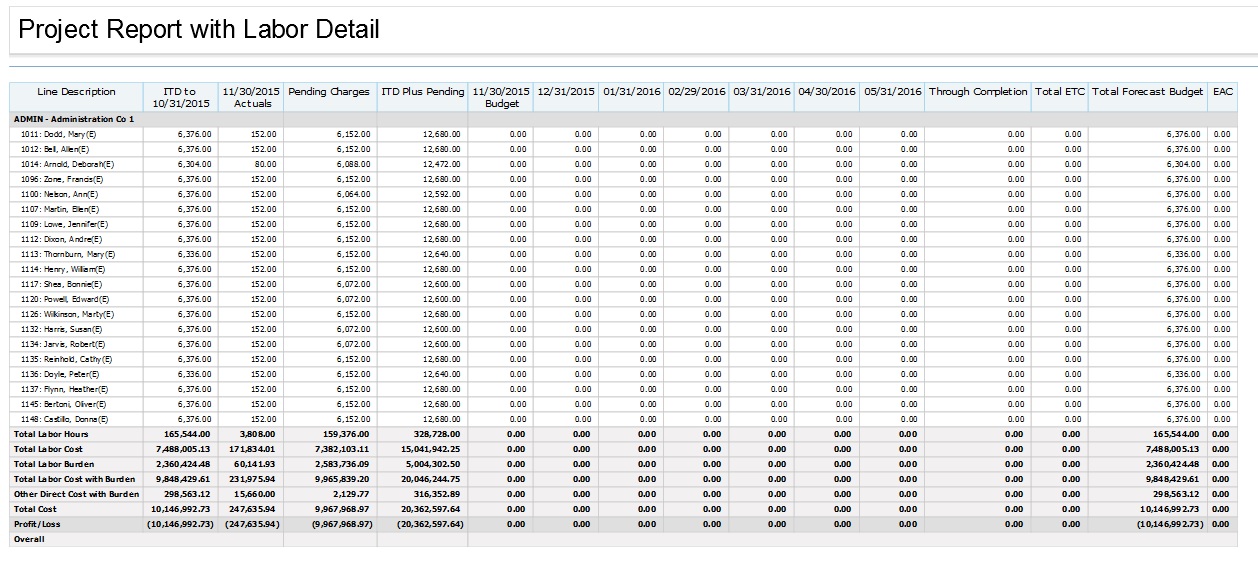Select the Total ETC column header
This screenshot has height=562, width=1258.
(x=1060, y=92)
